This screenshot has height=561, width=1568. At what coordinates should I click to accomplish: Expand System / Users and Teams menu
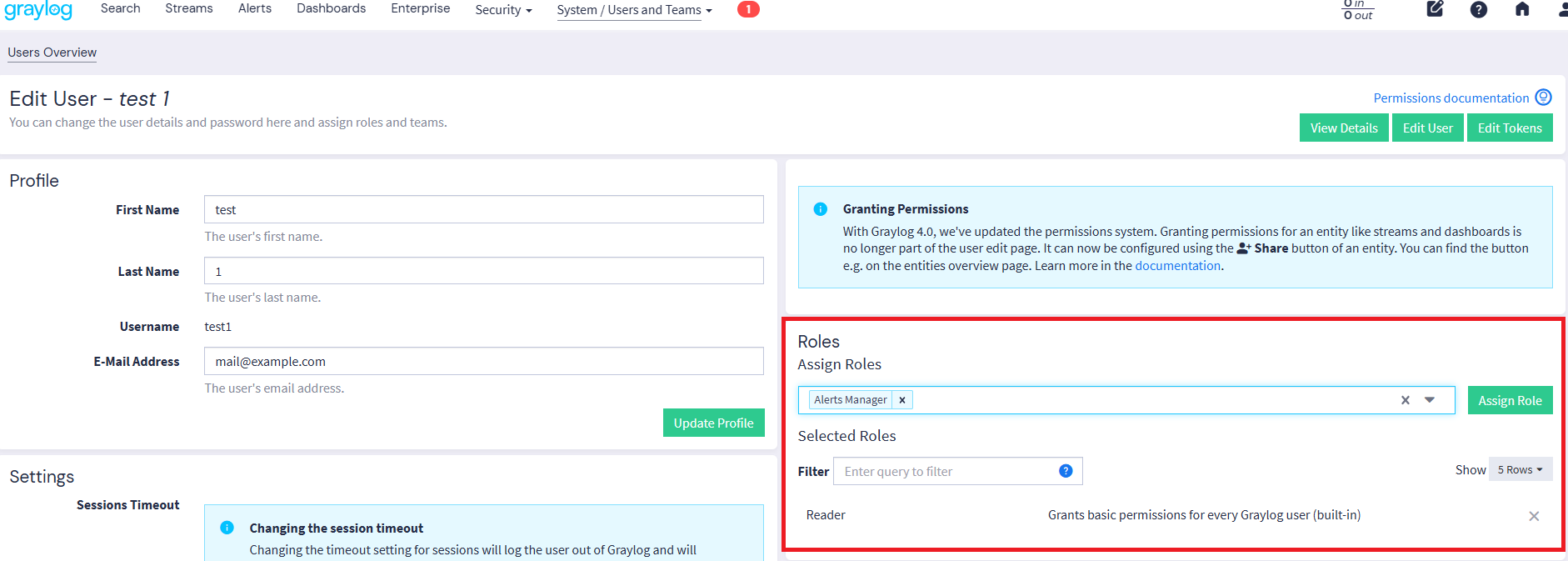click(x=634, y=10)
